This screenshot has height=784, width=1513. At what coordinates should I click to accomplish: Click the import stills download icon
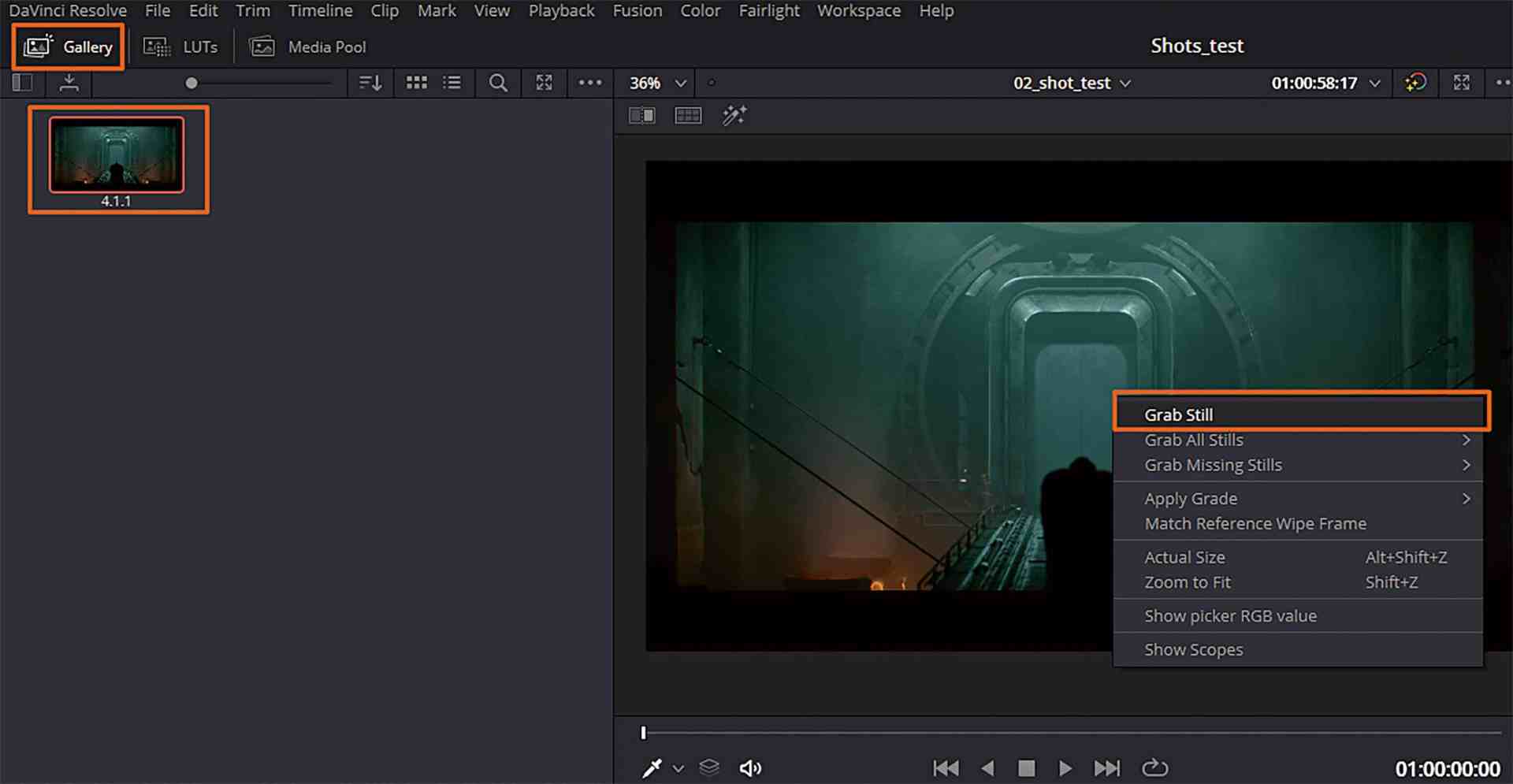coord(69,83)
